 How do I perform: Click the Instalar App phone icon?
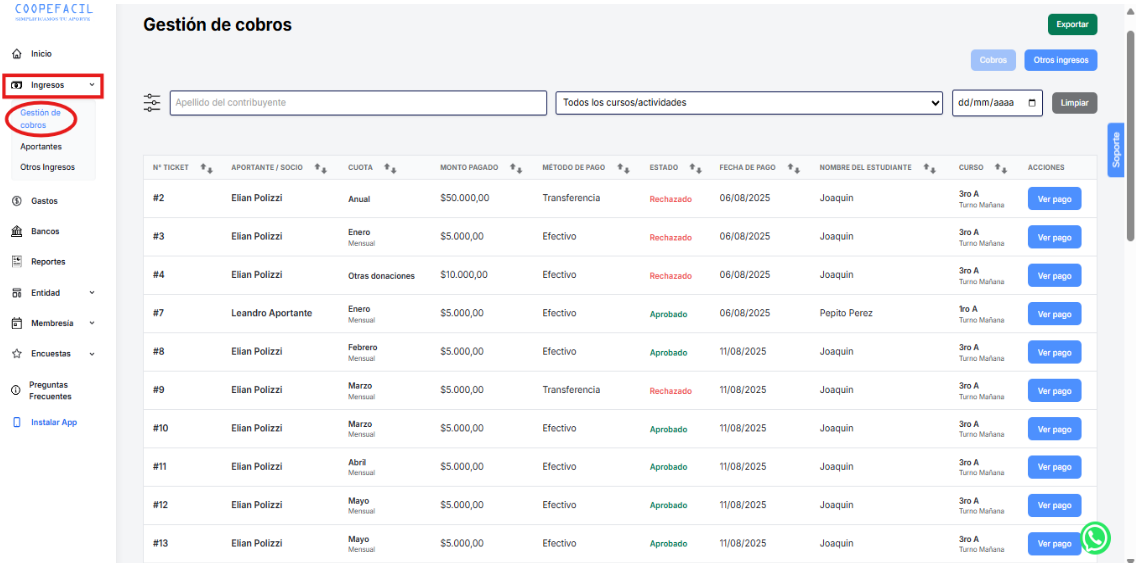point(16,422)
